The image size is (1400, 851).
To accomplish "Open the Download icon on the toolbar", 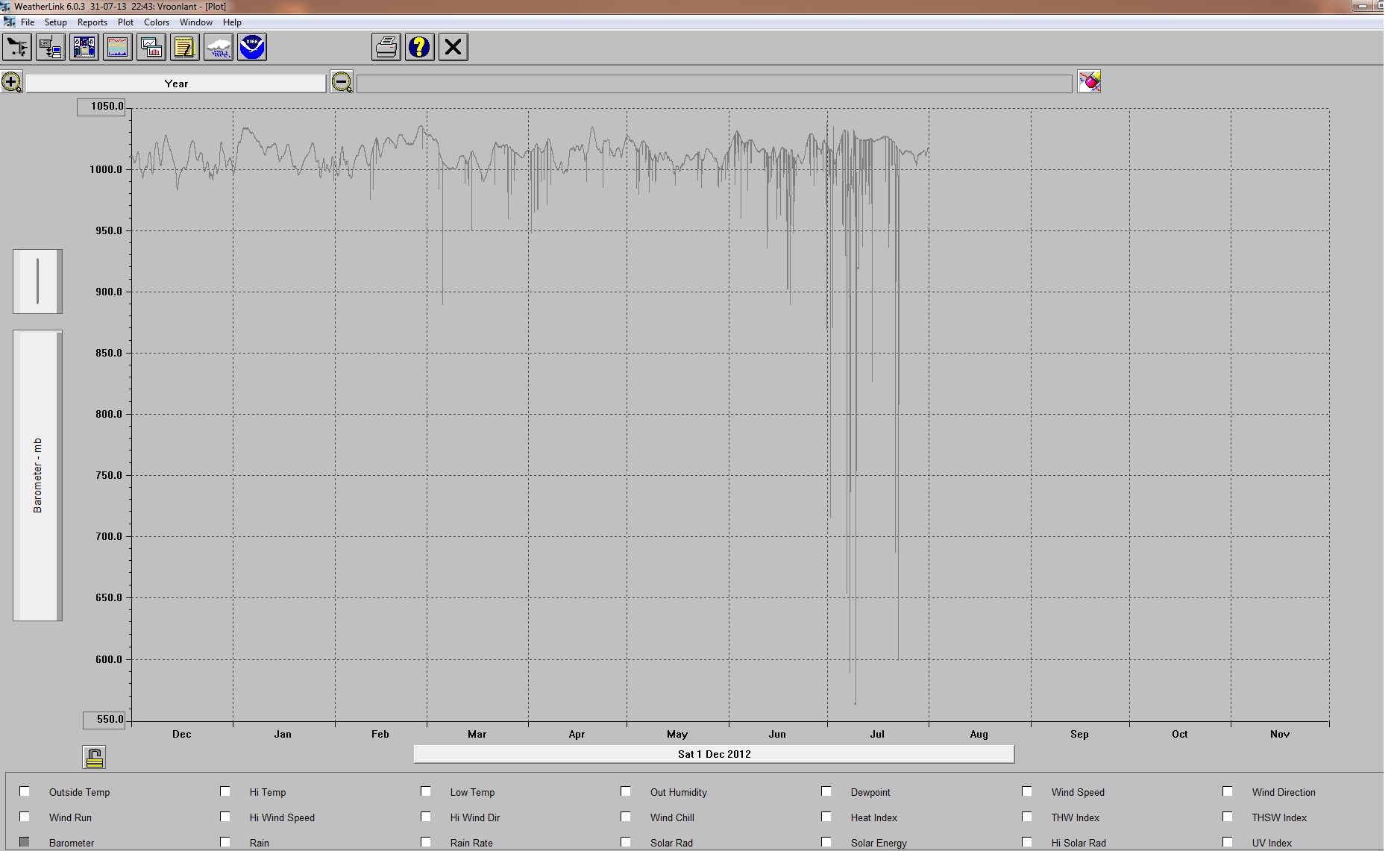I will 50,47.
